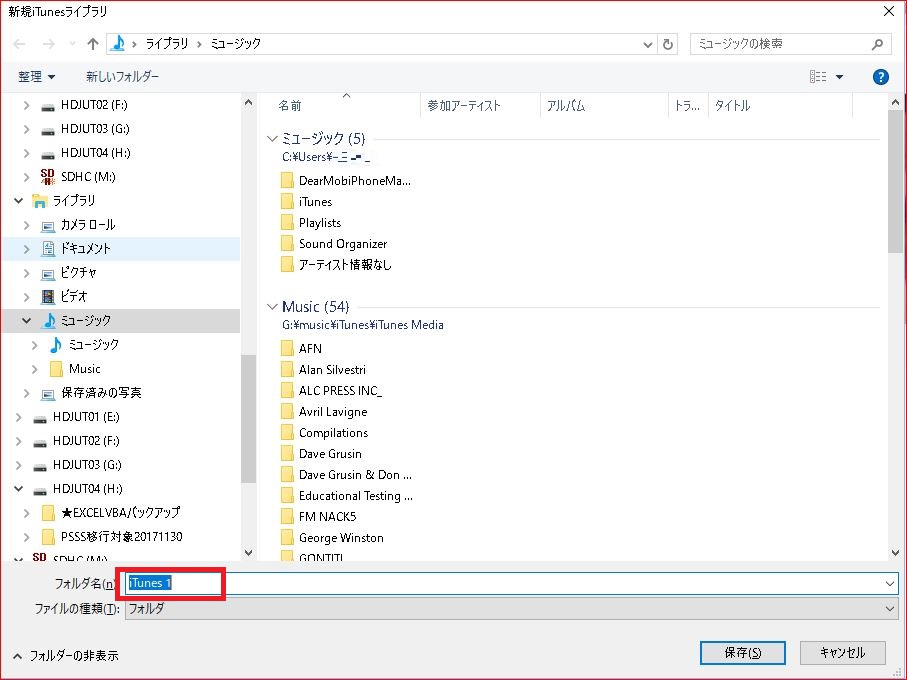Click the 保存(S) button
This screenshot has height=680, width=907.
point(743,653)
